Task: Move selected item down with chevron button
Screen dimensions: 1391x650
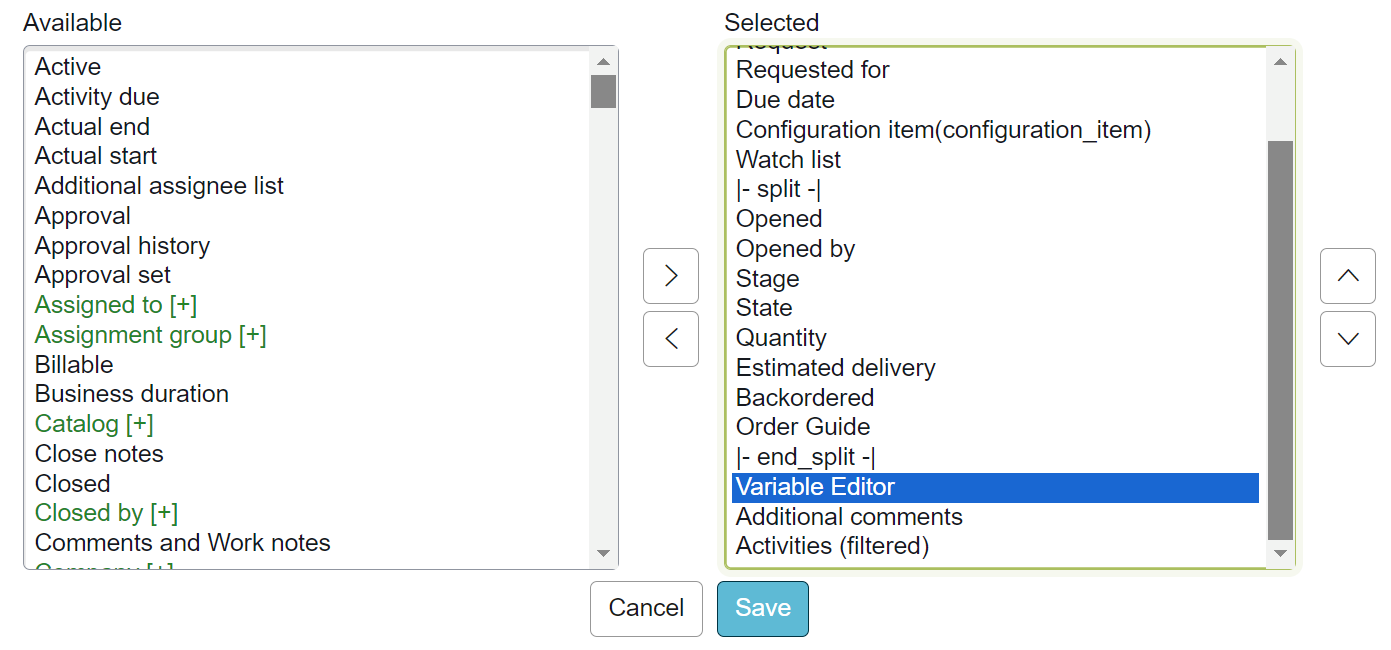Action: [1347, 339]
